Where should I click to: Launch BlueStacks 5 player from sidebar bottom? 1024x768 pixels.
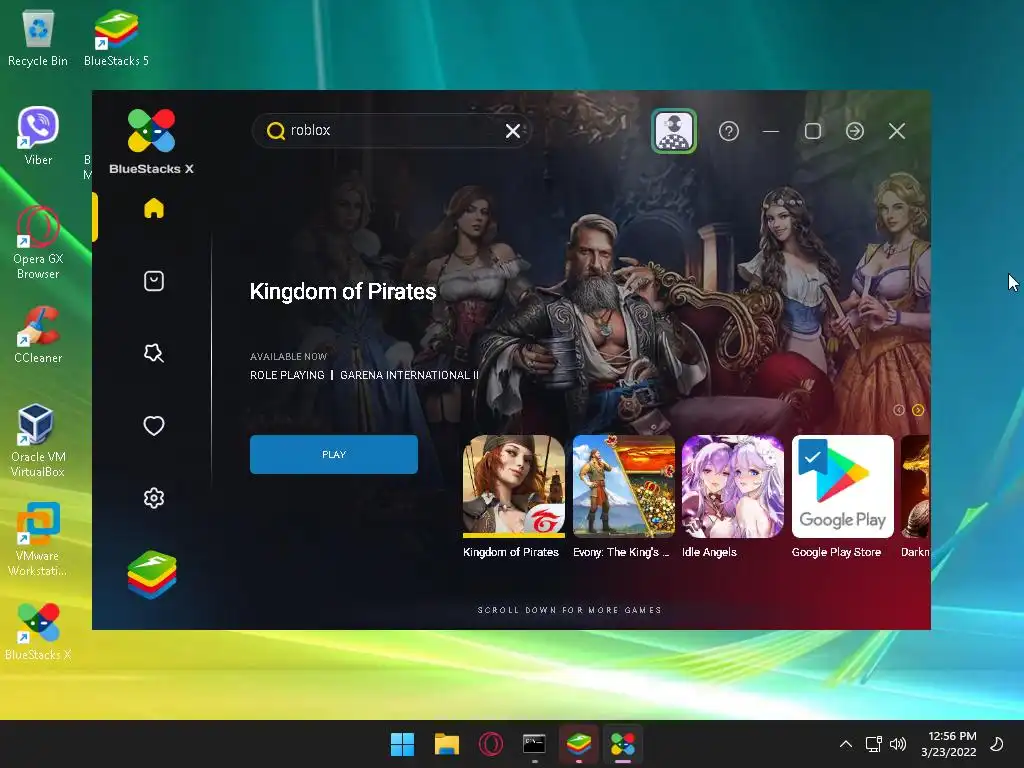coord(152,575)
